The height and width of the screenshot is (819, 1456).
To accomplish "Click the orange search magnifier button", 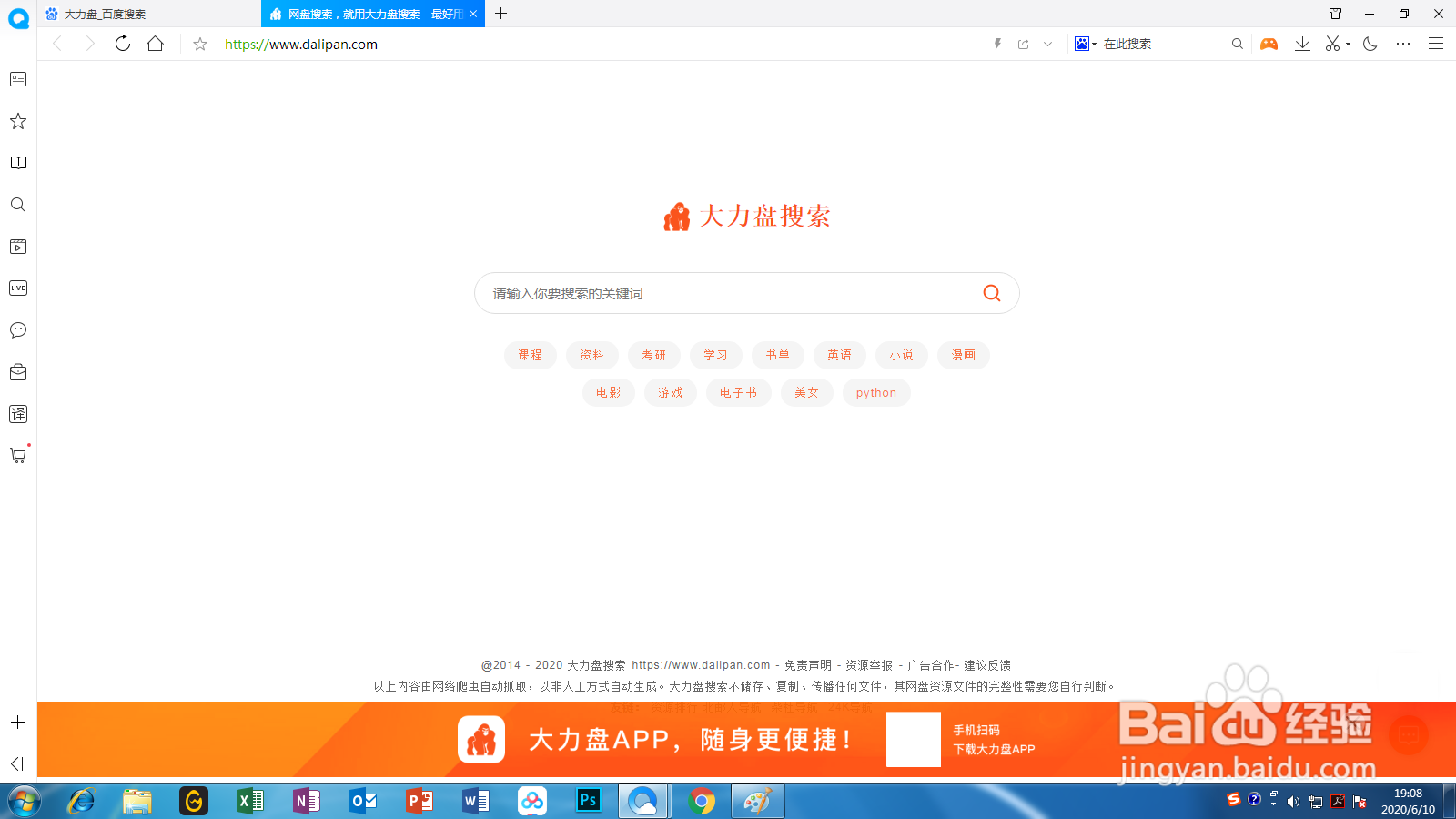I will pos(992,293).
